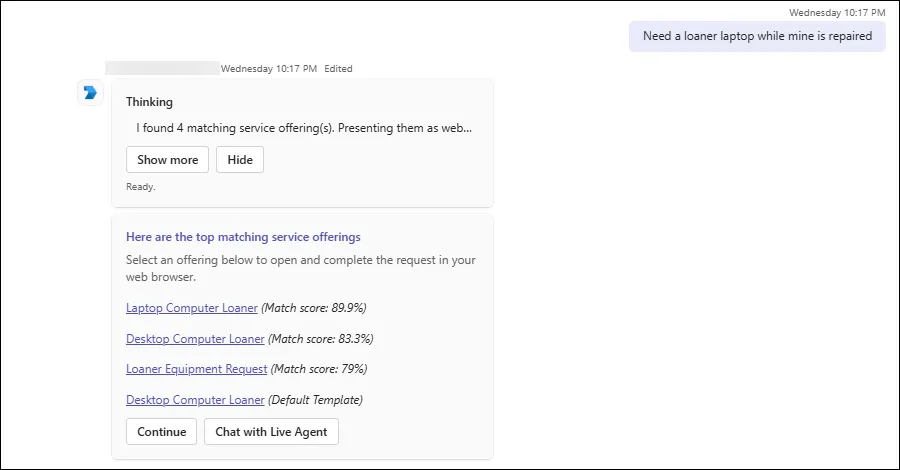Click the '(Match score: 79%)' text
The height and width of the screenshot is (470, 900).
[x=319, y=369]
